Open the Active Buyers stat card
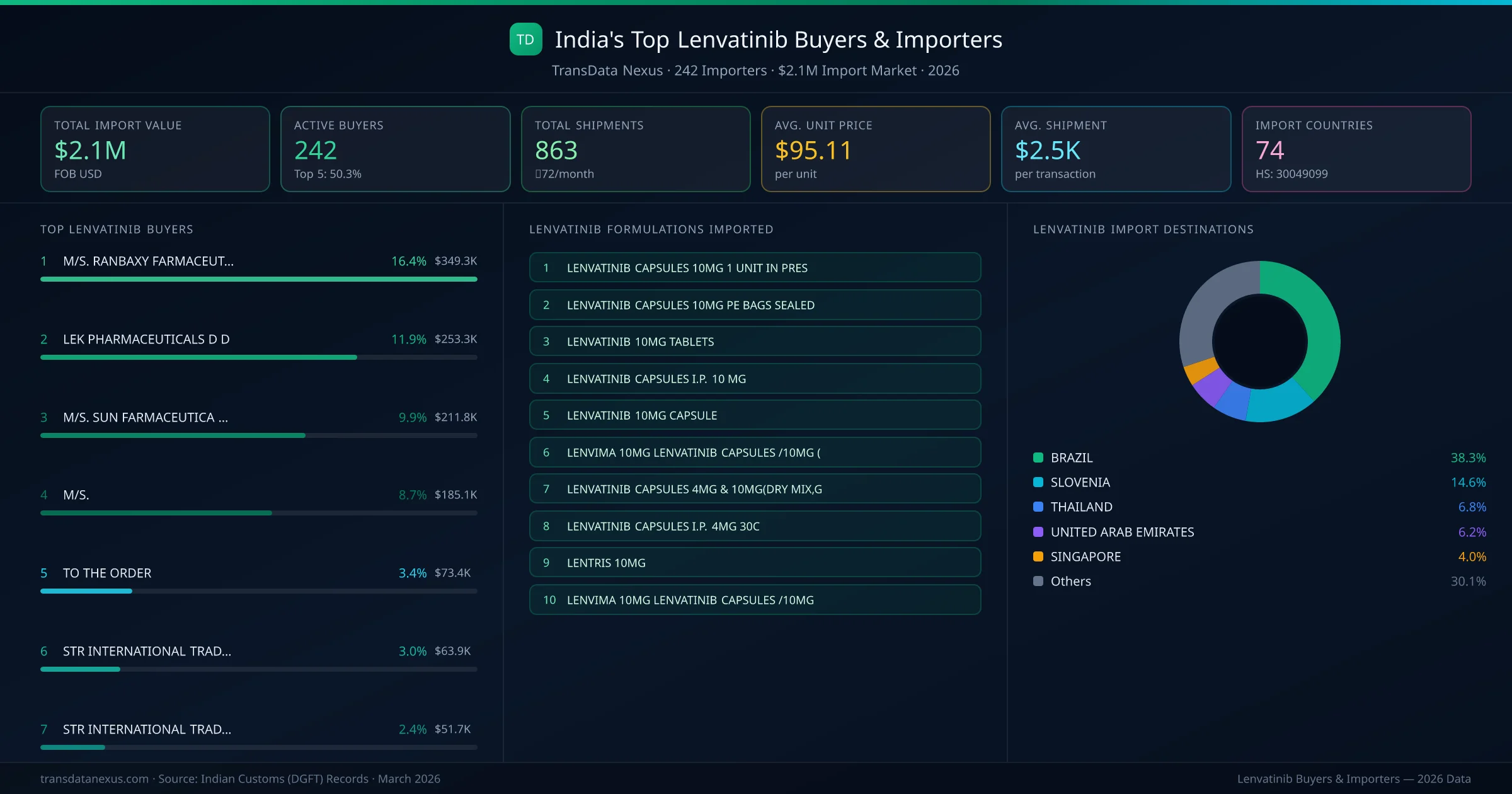Viewport: 1512px width, 794px height. click(395, 149)
